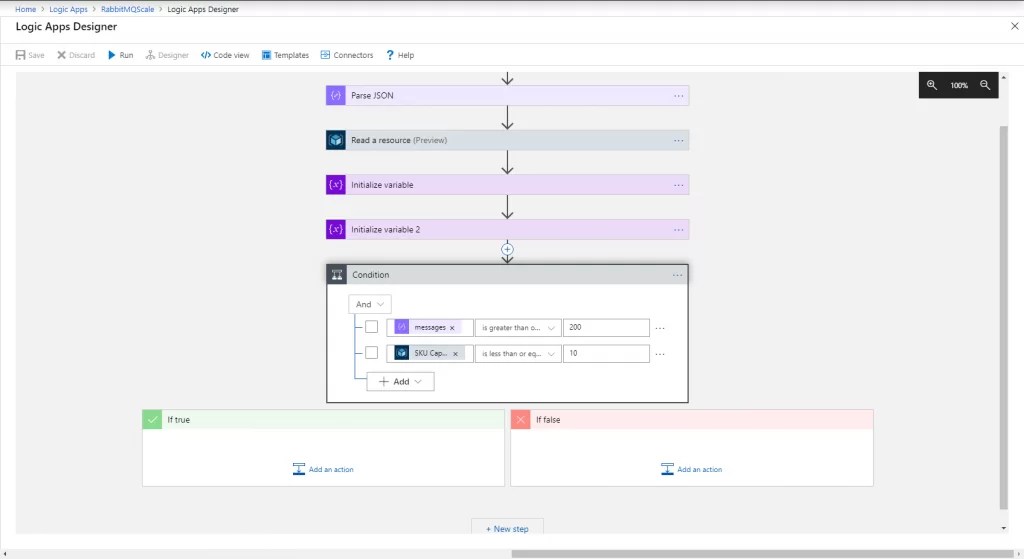The height and width of the screenshot is (559, 1024).
Task: Click the 100% zoom level indicator
Action: click(959, 86)
